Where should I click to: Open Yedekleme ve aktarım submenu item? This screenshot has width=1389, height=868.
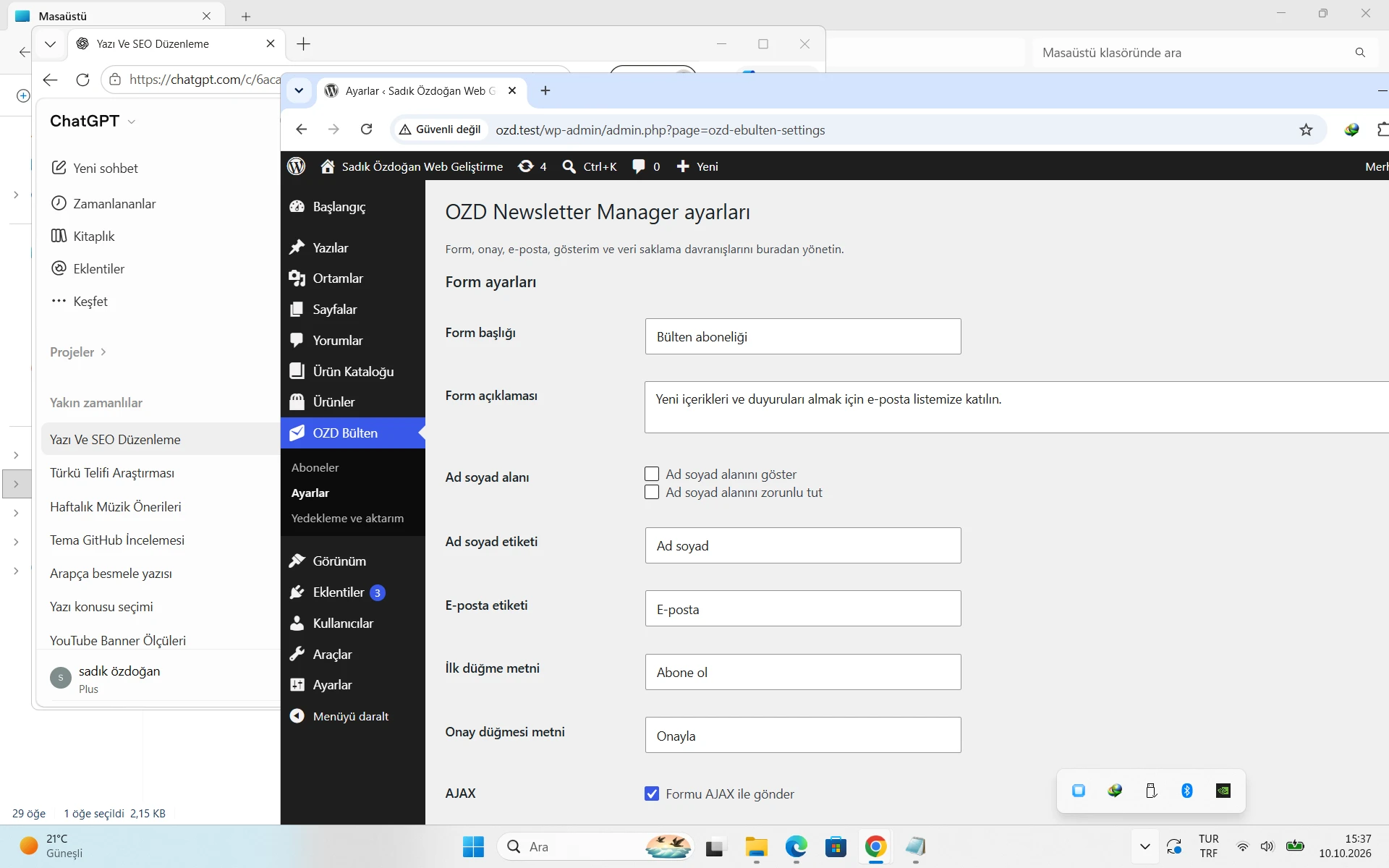point(347,518)
